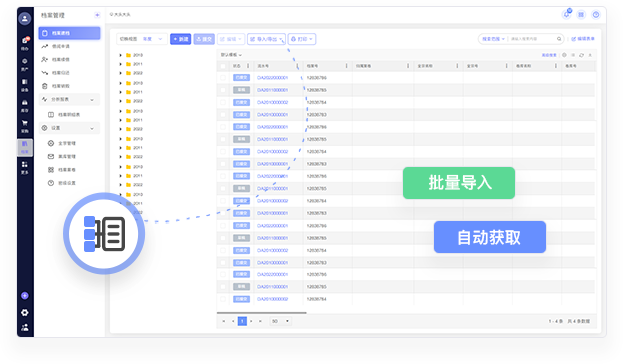623x364 pixels.
Task: Open the shopping cart icon in dark sidebar
Action: click(x=25, y=123)
